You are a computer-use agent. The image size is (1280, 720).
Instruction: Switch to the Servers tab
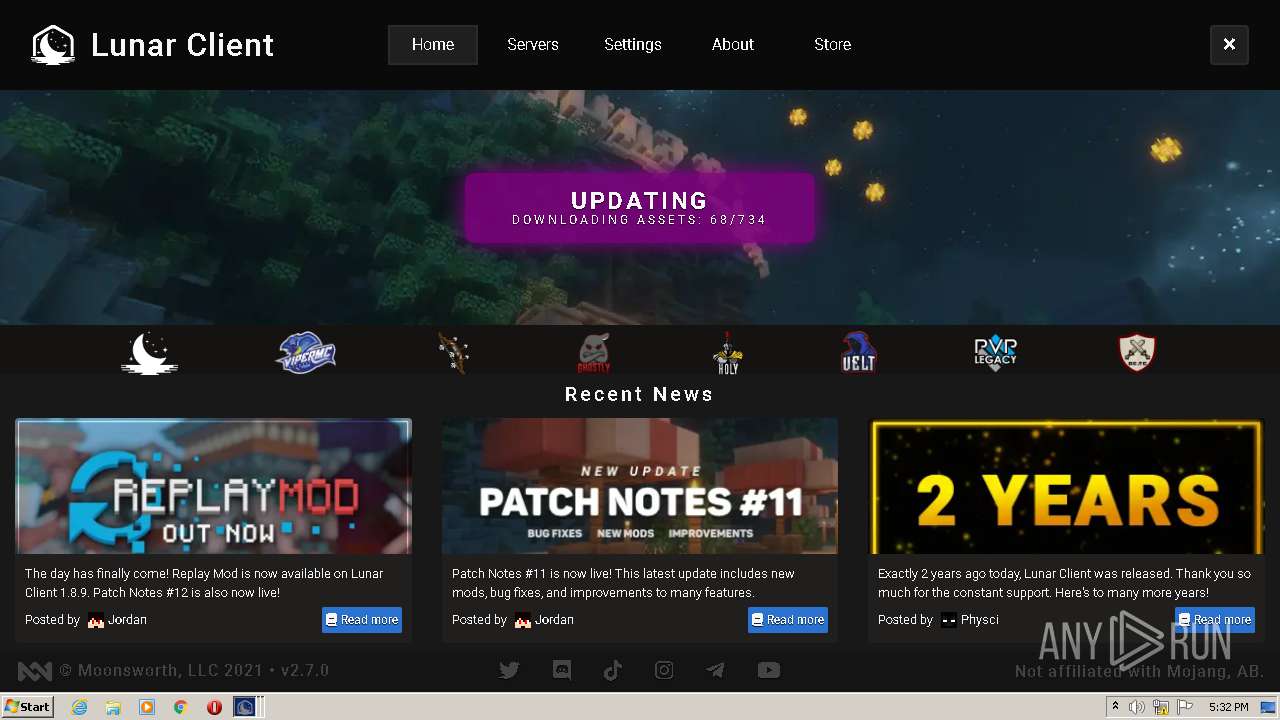tap(533, 45)
